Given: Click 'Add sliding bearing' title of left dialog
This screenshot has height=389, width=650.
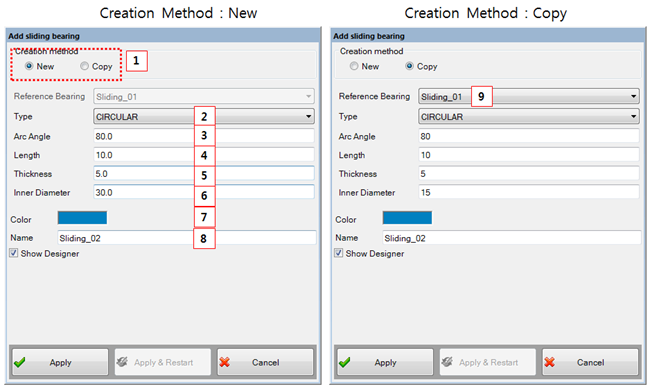Looking at the screenshot, I should coord(44,36).
